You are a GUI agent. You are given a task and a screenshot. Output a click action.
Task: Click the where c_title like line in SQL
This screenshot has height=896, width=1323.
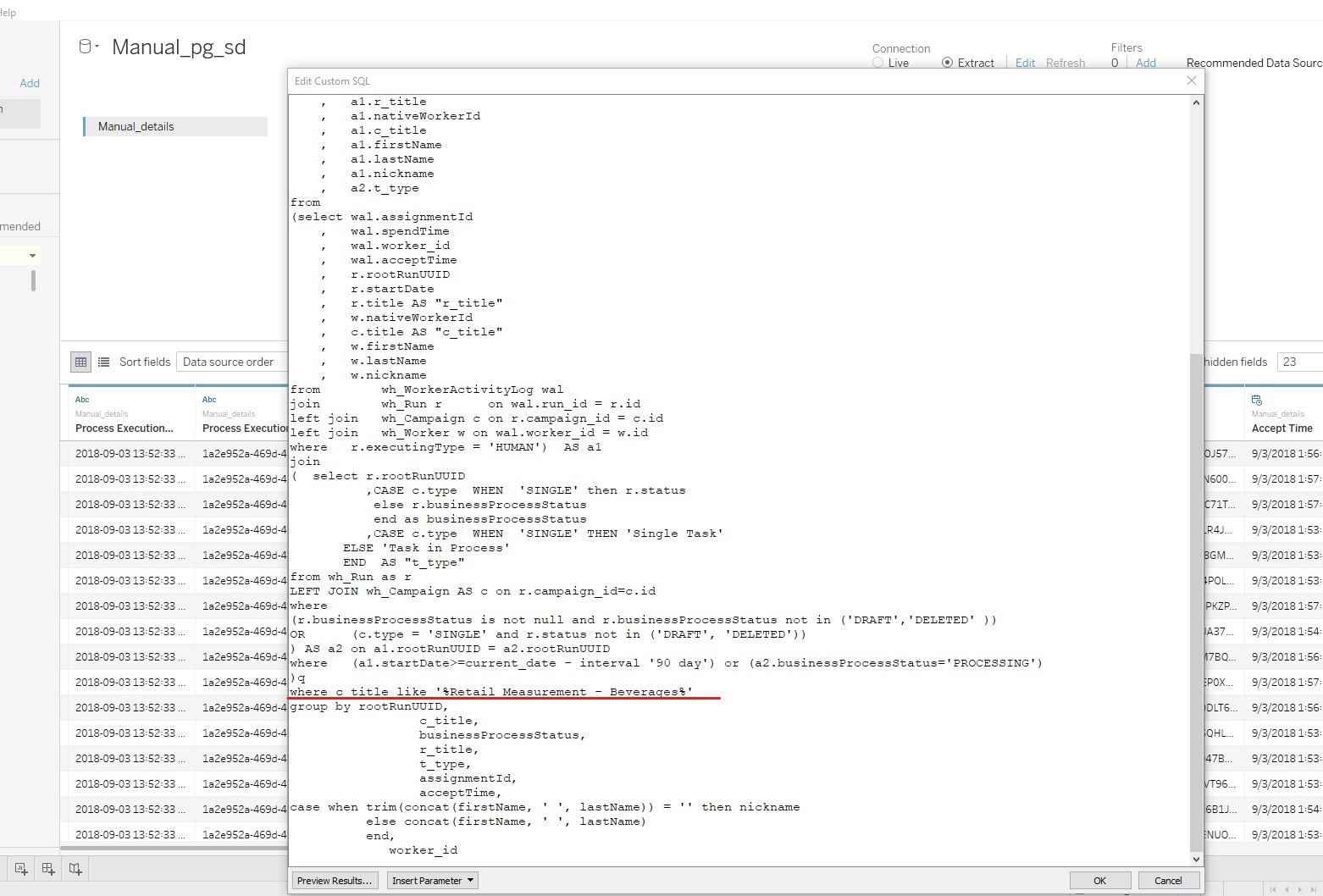point(491,692)
